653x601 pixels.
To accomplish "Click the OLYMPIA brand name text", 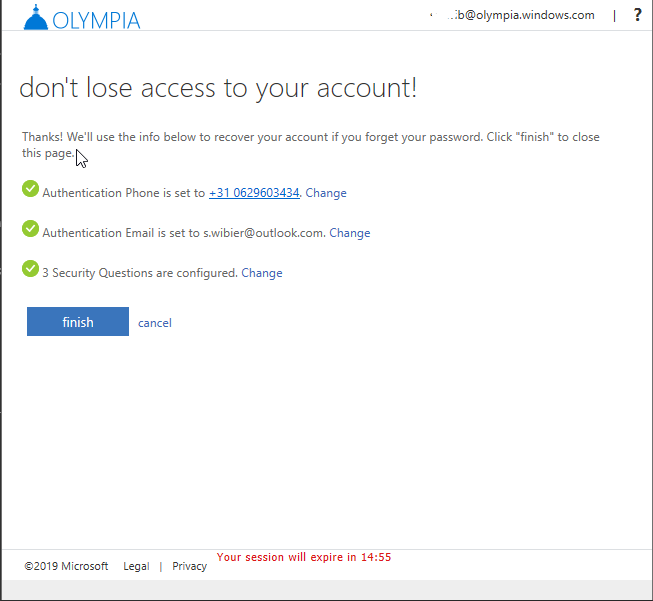I will click(97, 20).
